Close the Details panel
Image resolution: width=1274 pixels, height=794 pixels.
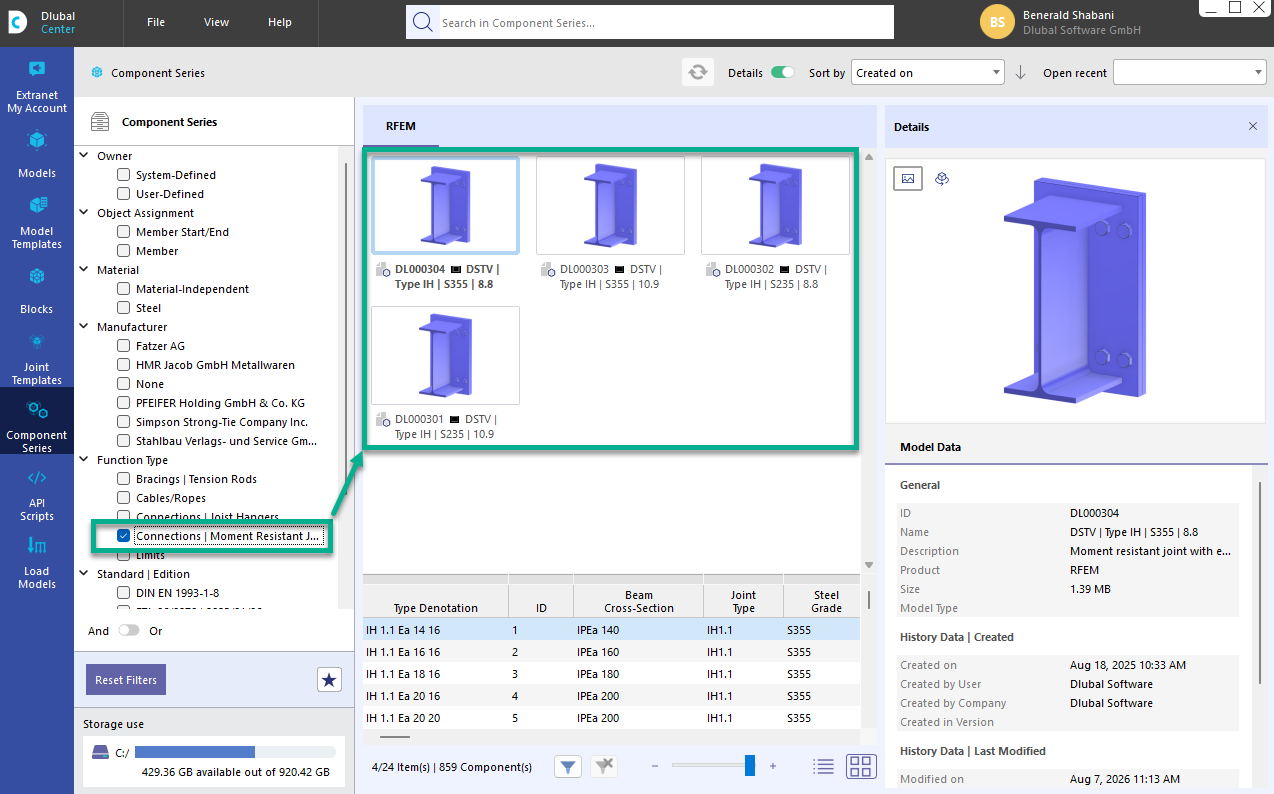pyautogui.click(x=1253, y=127)
